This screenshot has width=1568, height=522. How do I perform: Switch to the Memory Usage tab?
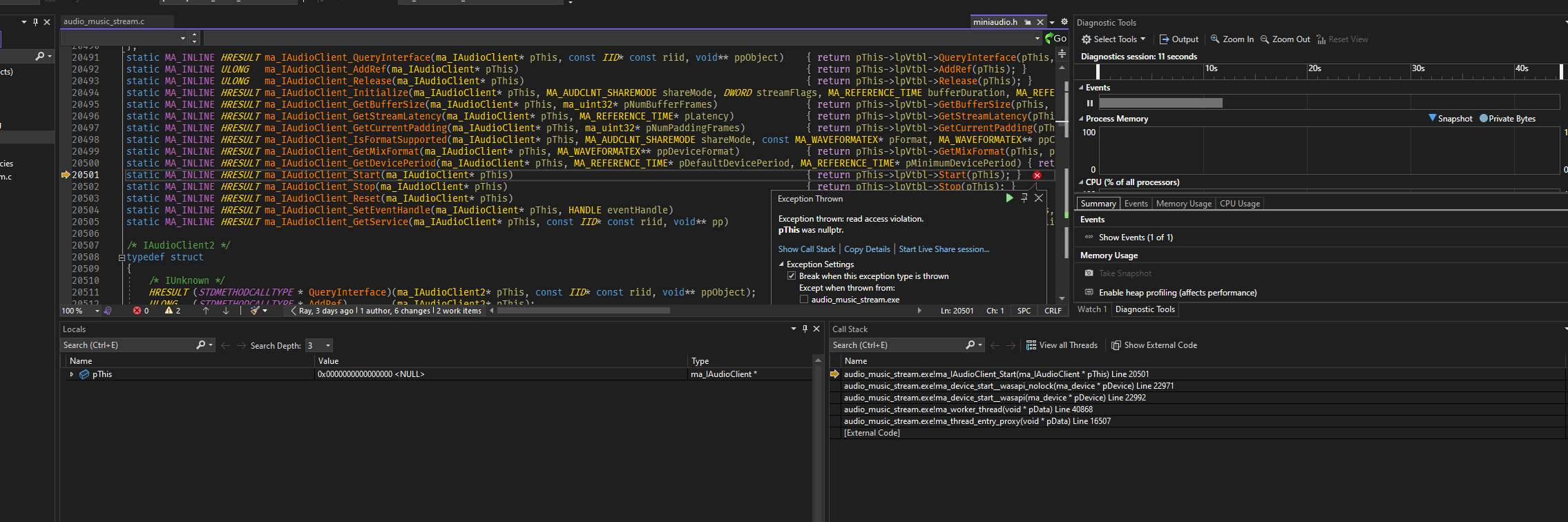tap(1183, 204)
